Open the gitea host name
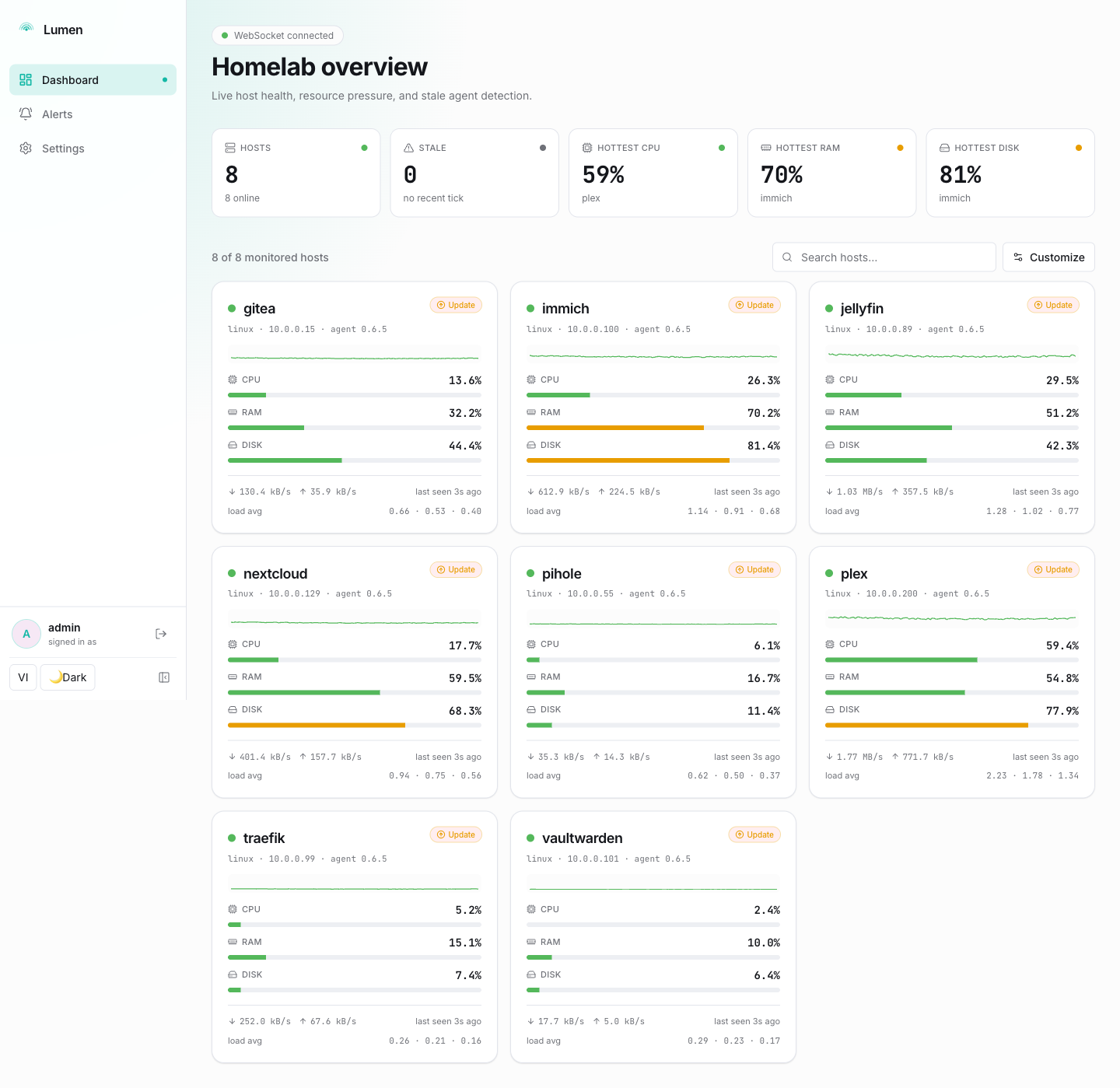The image size is (1120, 1088). (259, 309)
